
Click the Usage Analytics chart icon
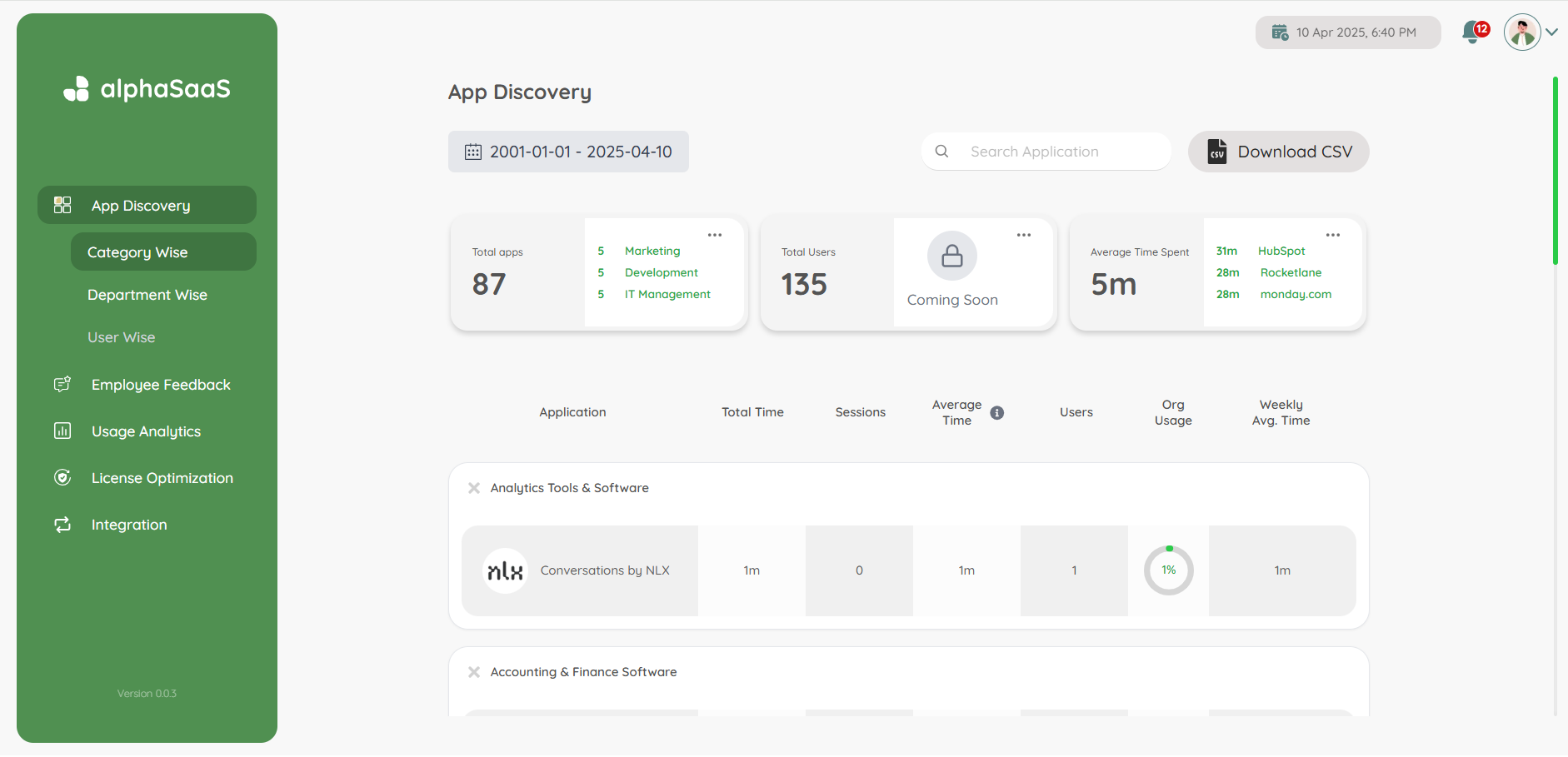pyautogui.click(x=62, y=431)
